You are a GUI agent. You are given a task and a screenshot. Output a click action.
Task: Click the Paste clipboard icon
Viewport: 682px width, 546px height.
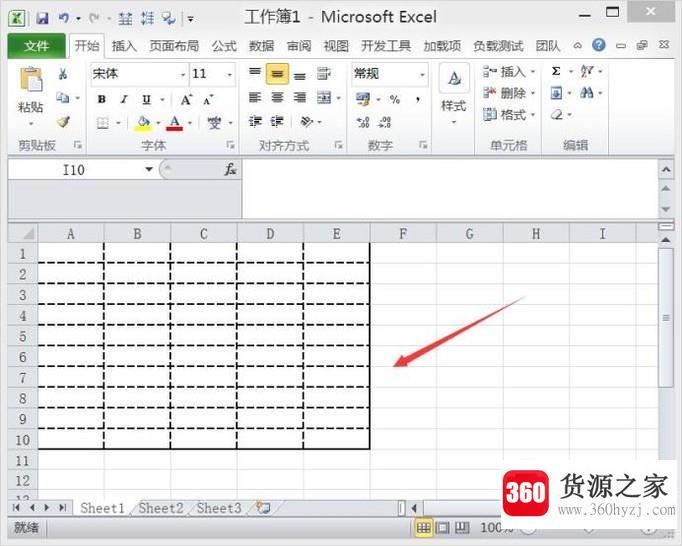(31, 80)
